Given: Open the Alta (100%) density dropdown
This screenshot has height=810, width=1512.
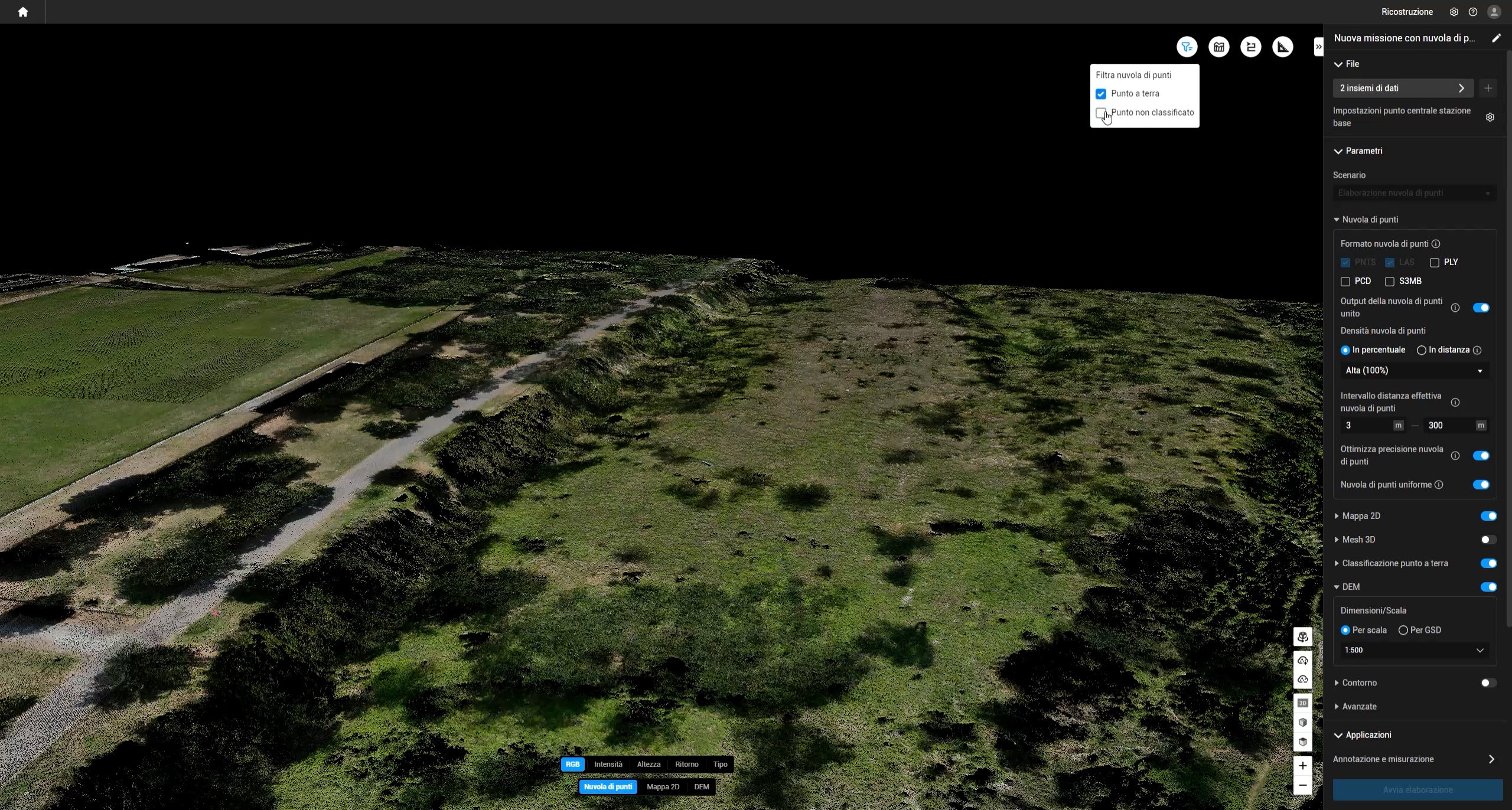Looking at the screenshot, I should click(1413, 371).
